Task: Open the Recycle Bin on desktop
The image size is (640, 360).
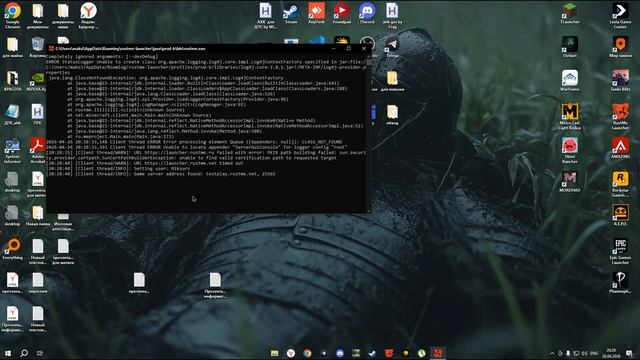Action: (38, 47)
